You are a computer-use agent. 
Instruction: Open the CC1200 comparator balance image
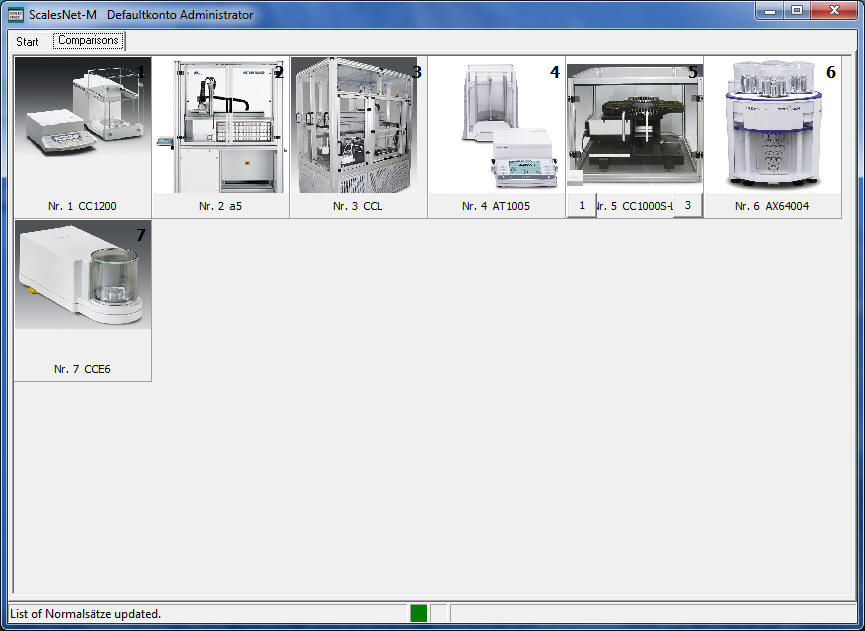click(82, 125)
